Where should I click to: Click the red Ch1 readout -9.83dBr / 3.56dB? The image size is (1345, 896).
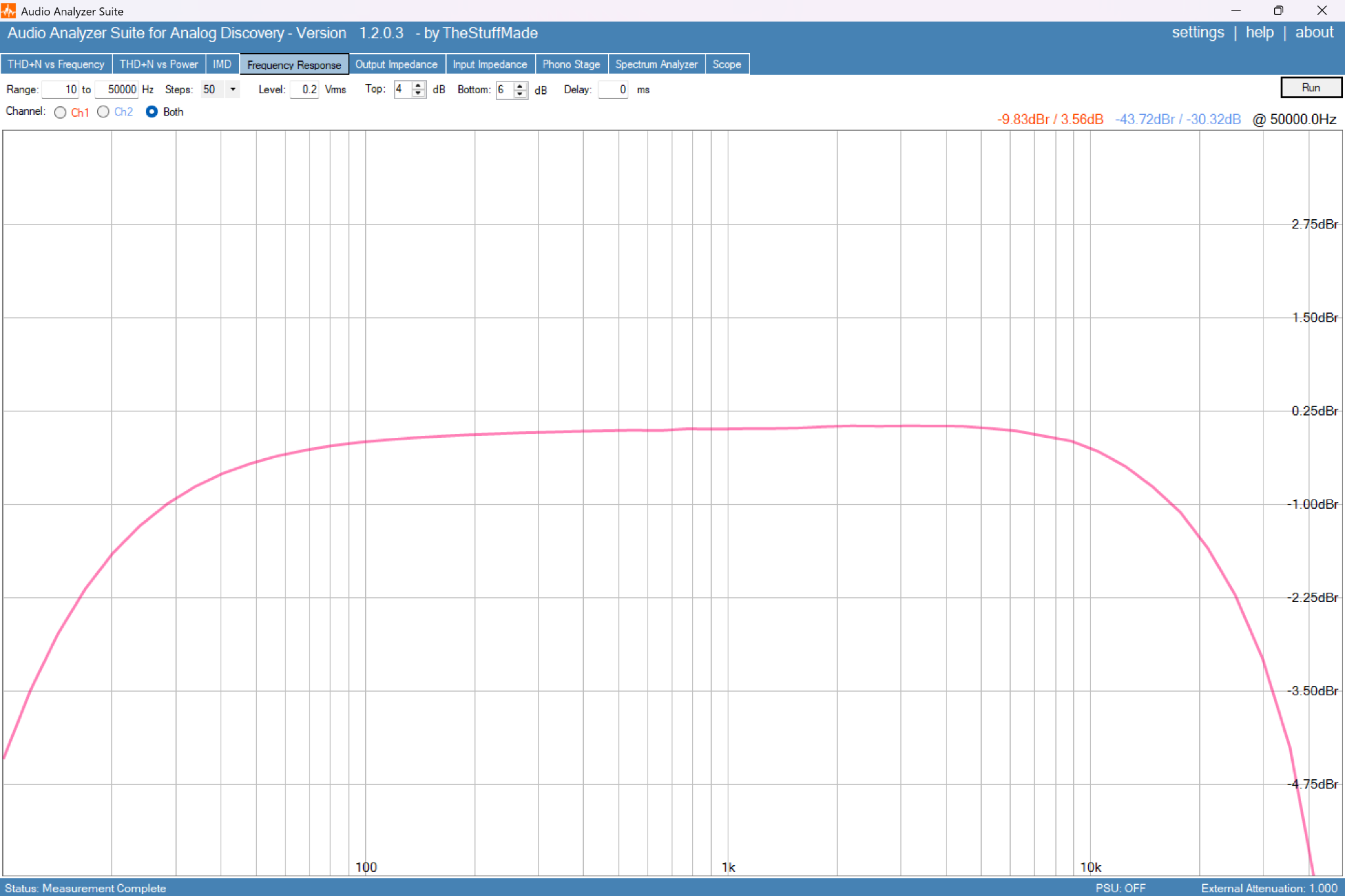click(x=1050, y=119)
